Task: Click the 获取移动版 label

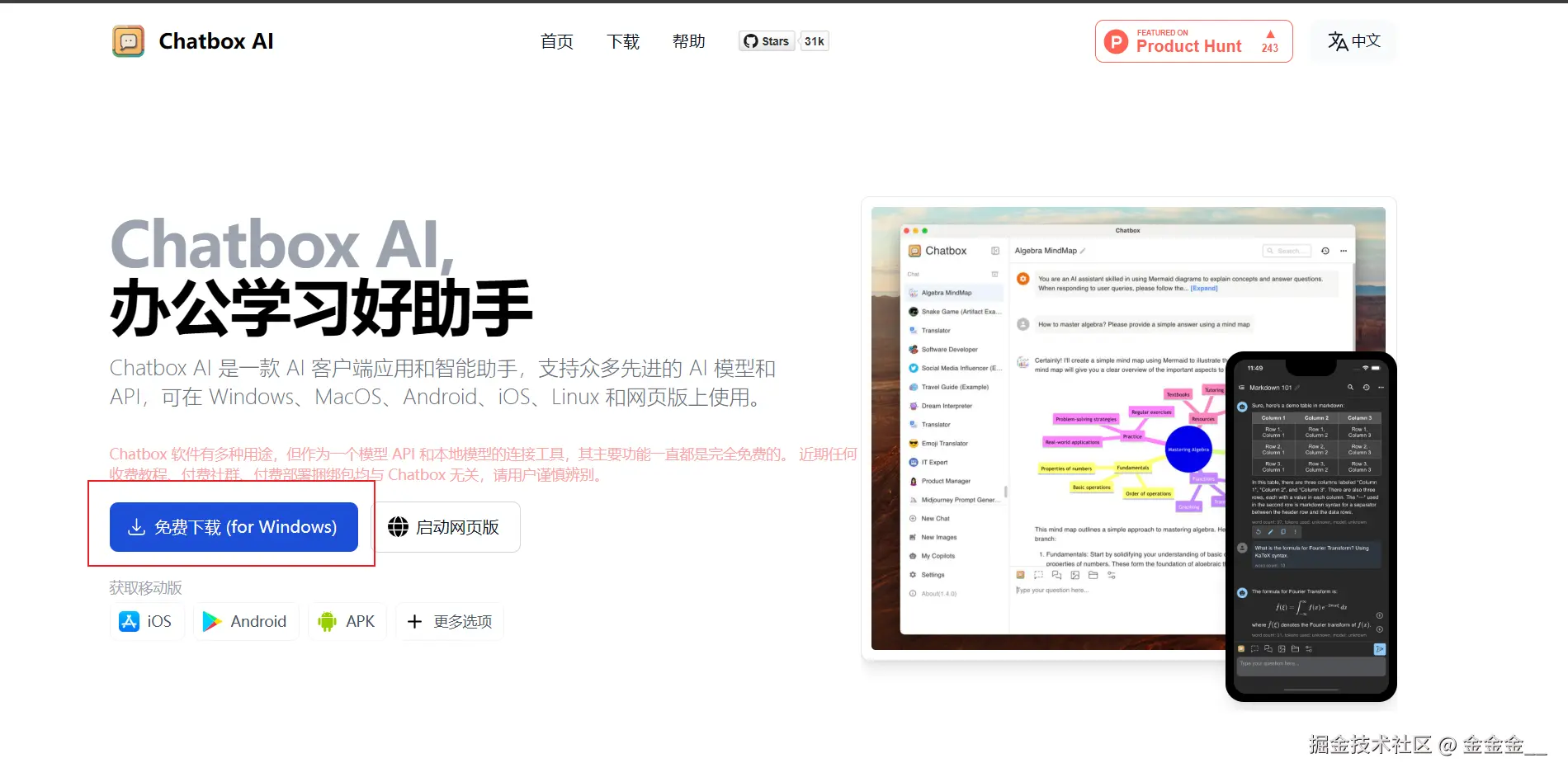Action: coord(145,588)
